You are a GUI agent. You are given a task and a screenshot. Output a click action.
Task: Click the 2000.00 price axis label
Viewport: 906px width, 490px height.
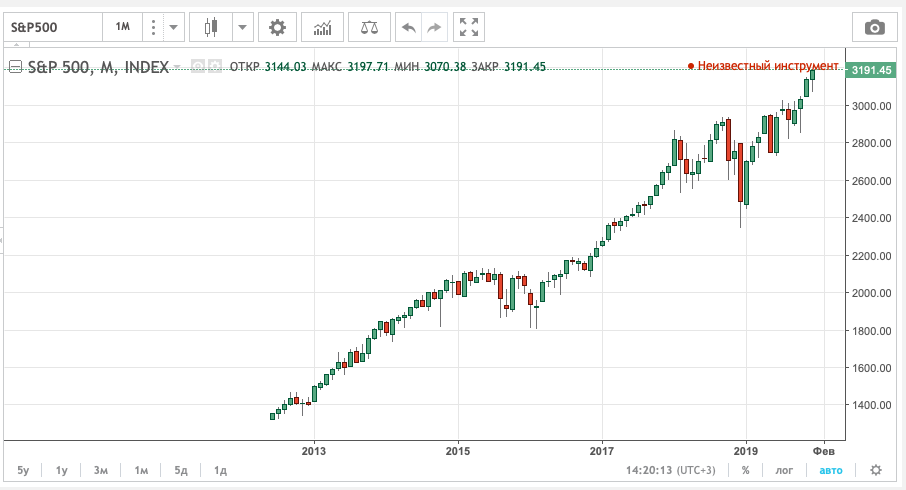coord(871,293)
